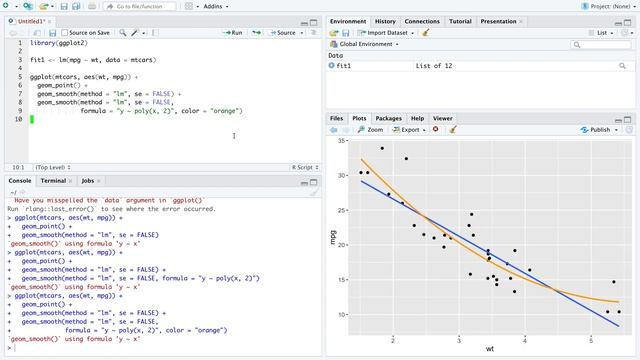Expand the recent files dropdown arrow
This screenshot has width=640, height=360.
click(x=53, y=7)
